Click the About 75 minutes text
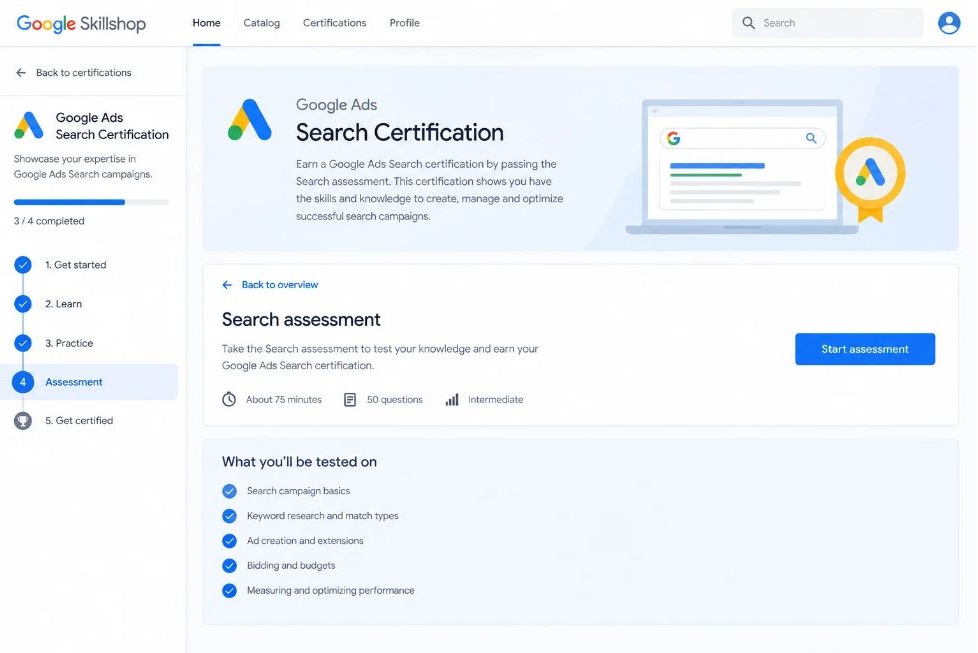Screen dimensions: 978x653 pyautogui.click(x=284, y=400)
